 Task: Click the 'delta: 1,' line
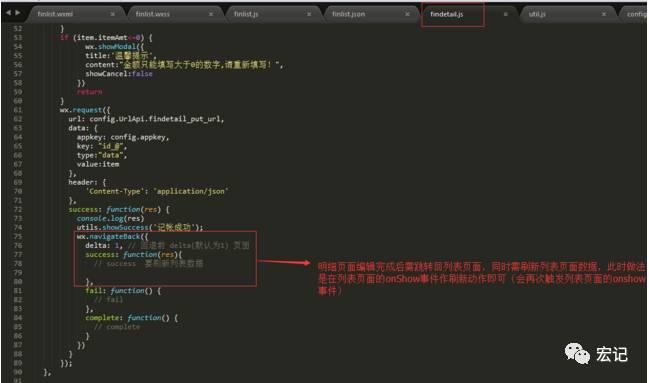[x=167, y=246]
